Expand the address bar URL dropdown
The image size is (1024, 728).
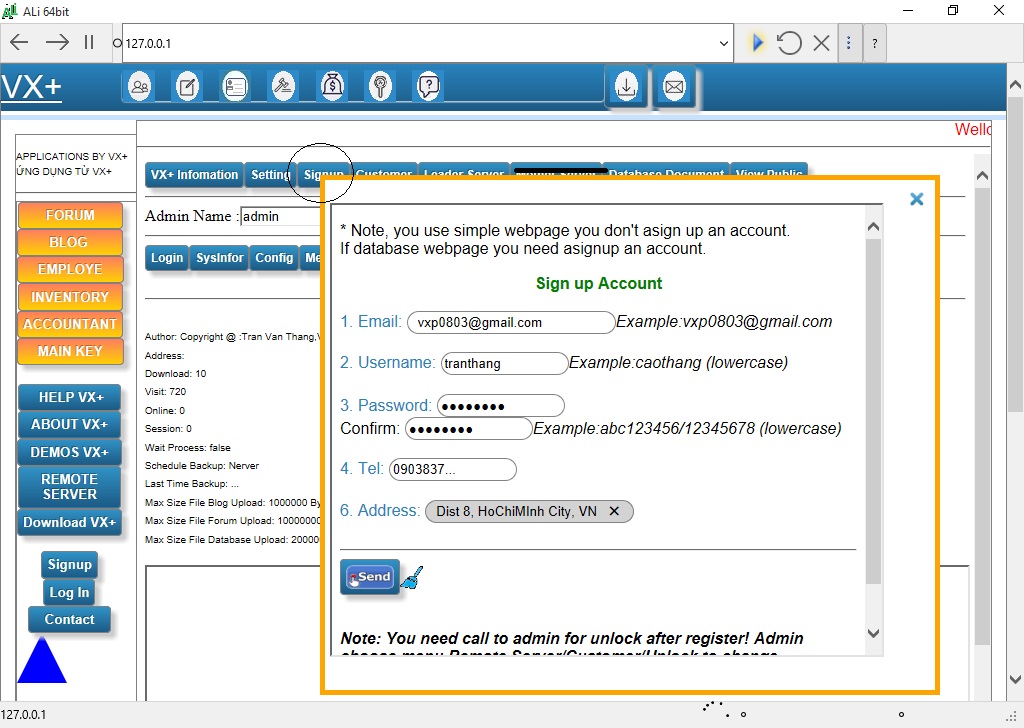point(724,43)
